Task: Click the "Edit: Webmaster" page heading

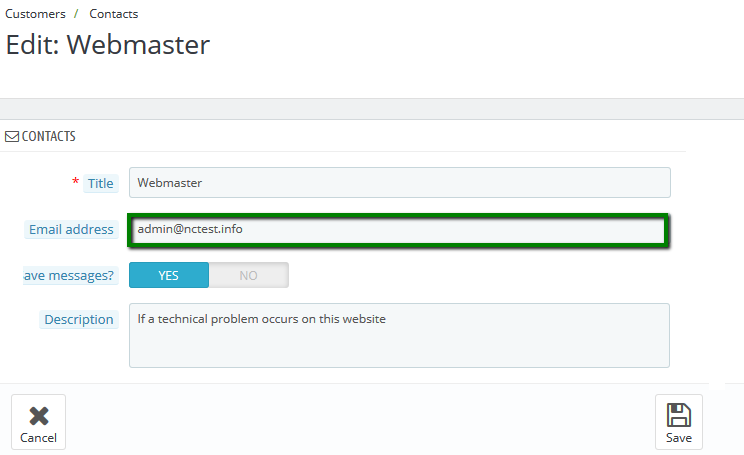Action: tap(108, 45)
